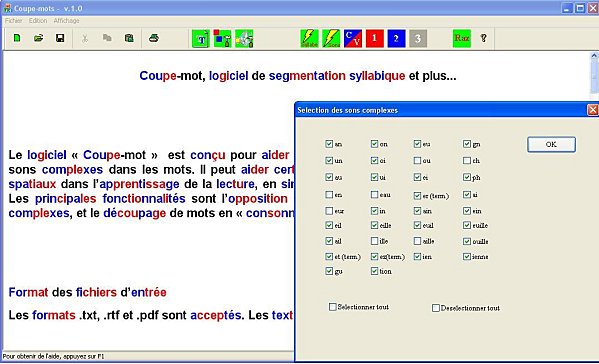Image resolution: width=599 pixels, height=364 pixels.
Task: Check the 'ch' sound checkbox
Action: (467, 161)
